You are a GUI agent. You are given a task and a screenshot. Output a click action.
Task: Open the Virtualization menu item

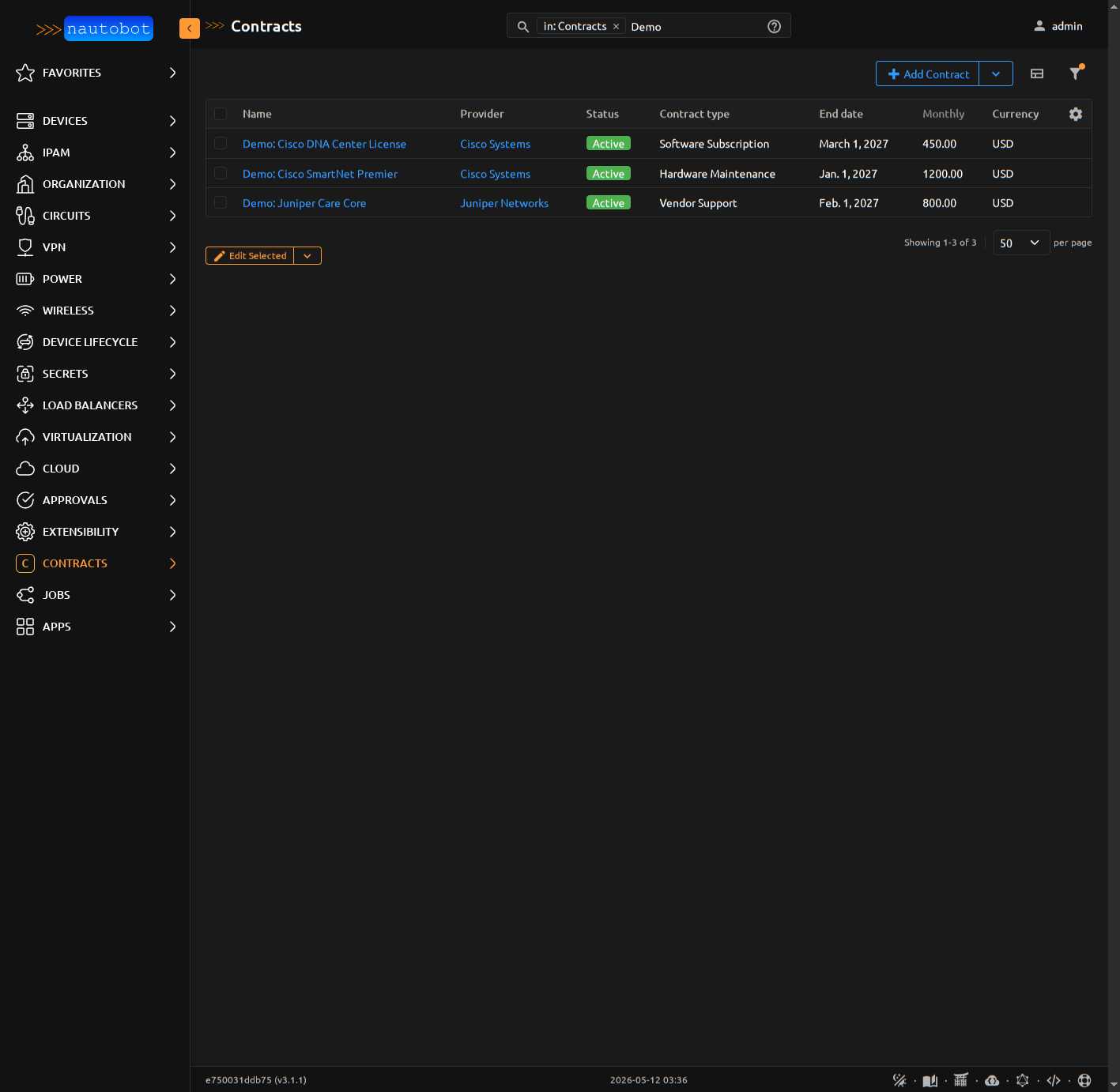[95, 437]
